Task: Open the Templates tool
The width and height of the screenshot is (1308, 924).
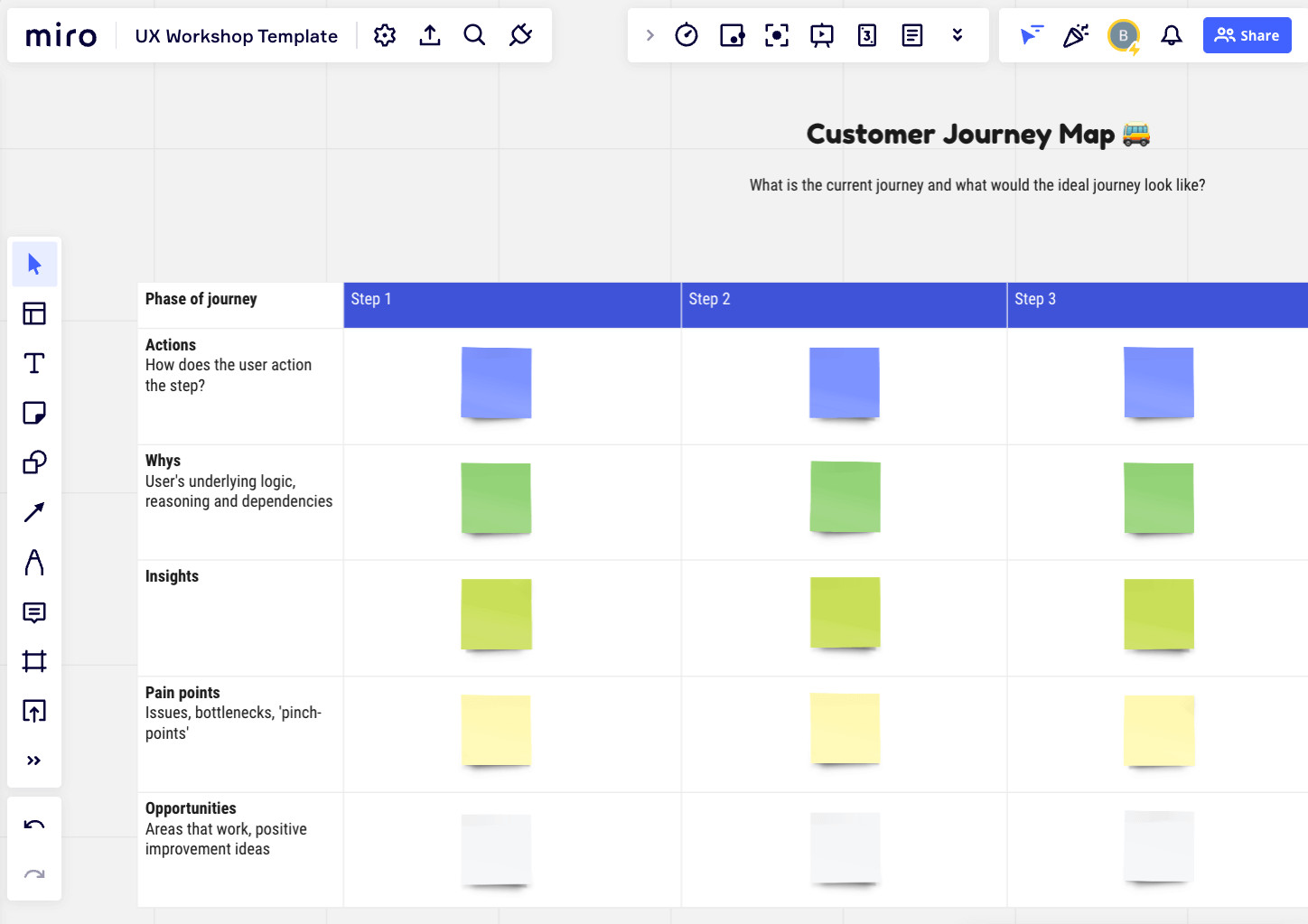Action: [x=34, y=313]
